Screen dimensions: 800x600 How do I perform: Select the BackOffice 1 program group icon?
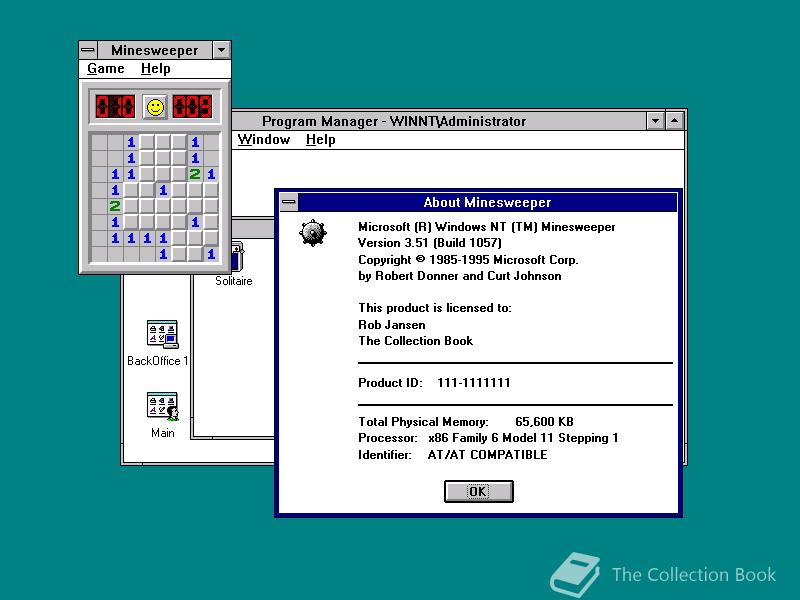(x=161, y=343)
